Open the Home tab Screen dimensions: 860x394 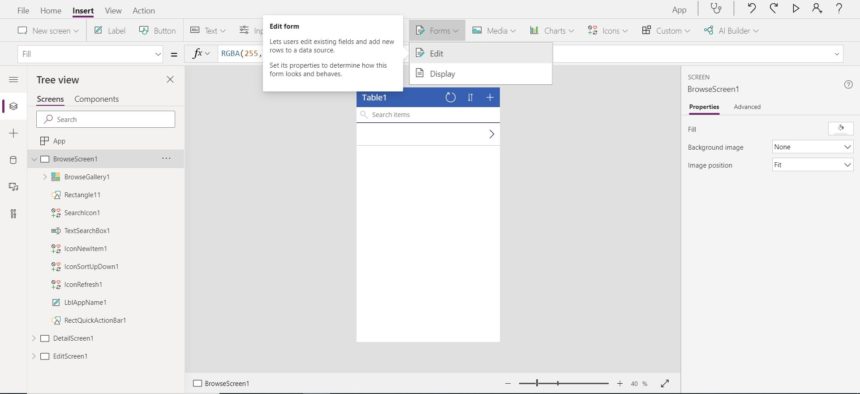[x=50, y=10]
